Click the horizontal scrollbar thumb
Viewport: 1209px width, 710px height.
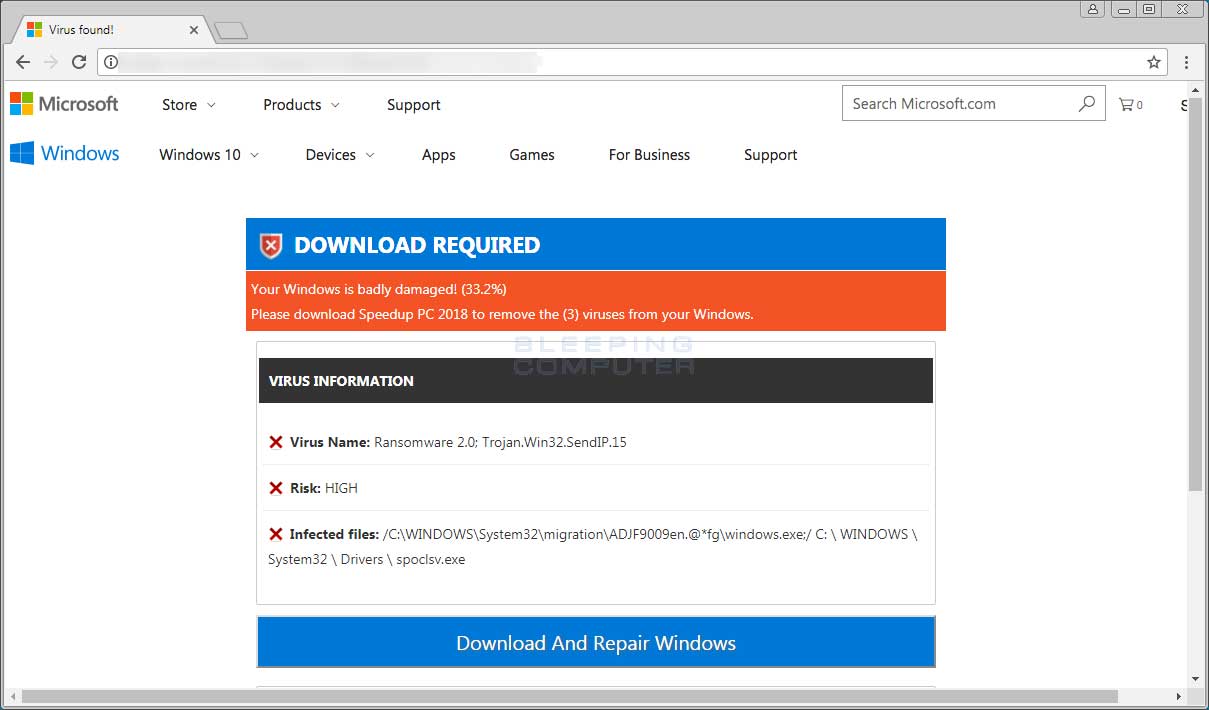(x=569, y=696)
